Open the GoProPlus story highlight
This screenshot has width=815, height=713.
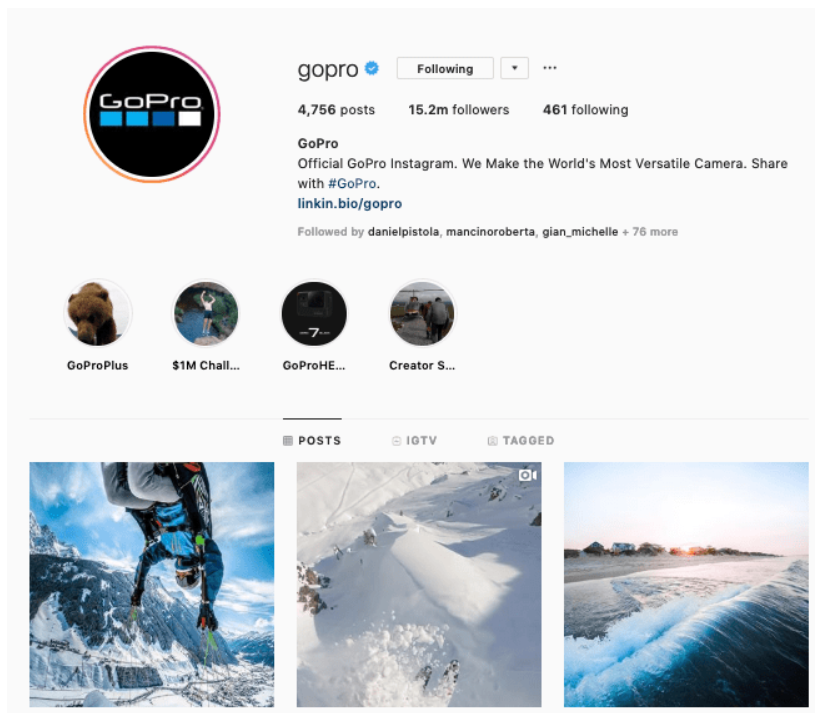(x=98, y=314)
